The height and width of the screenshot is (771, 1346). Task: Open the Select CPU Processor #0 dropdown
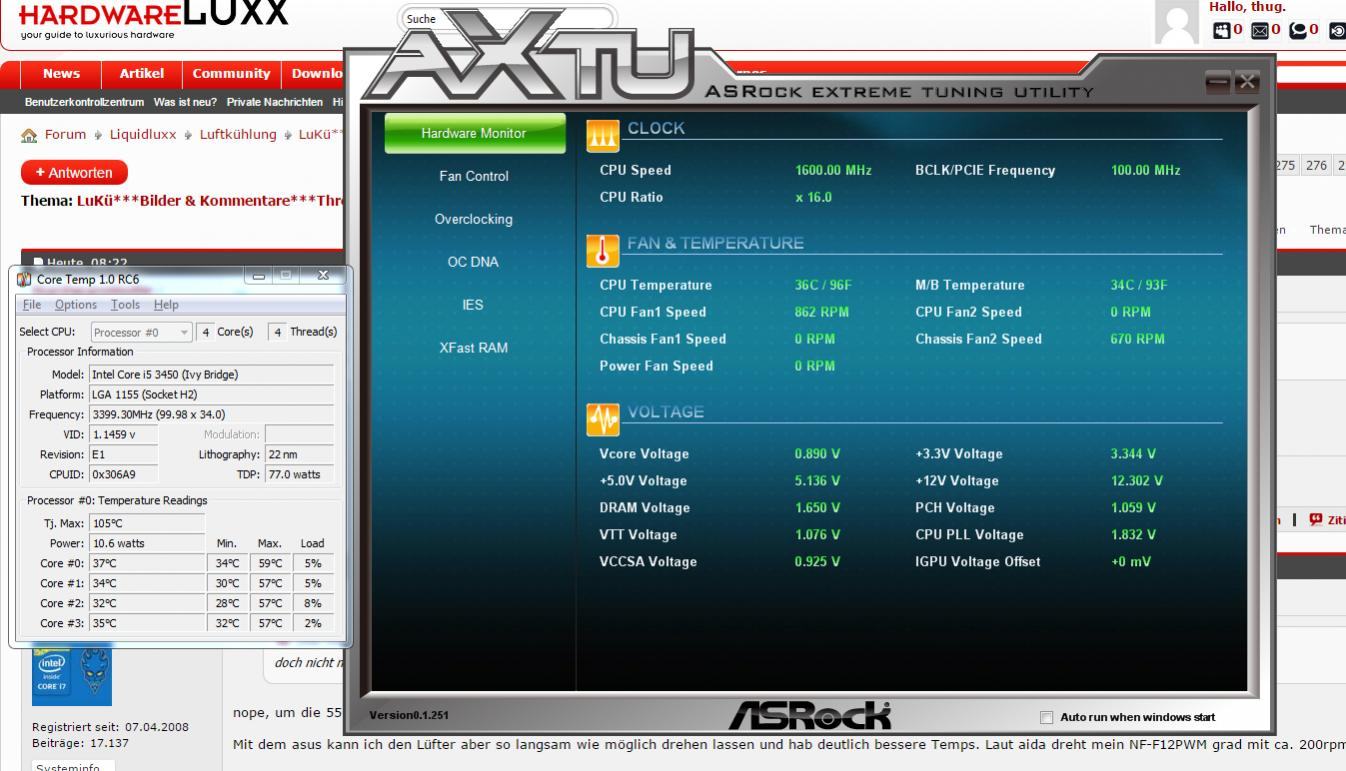[x=142, y=332]
